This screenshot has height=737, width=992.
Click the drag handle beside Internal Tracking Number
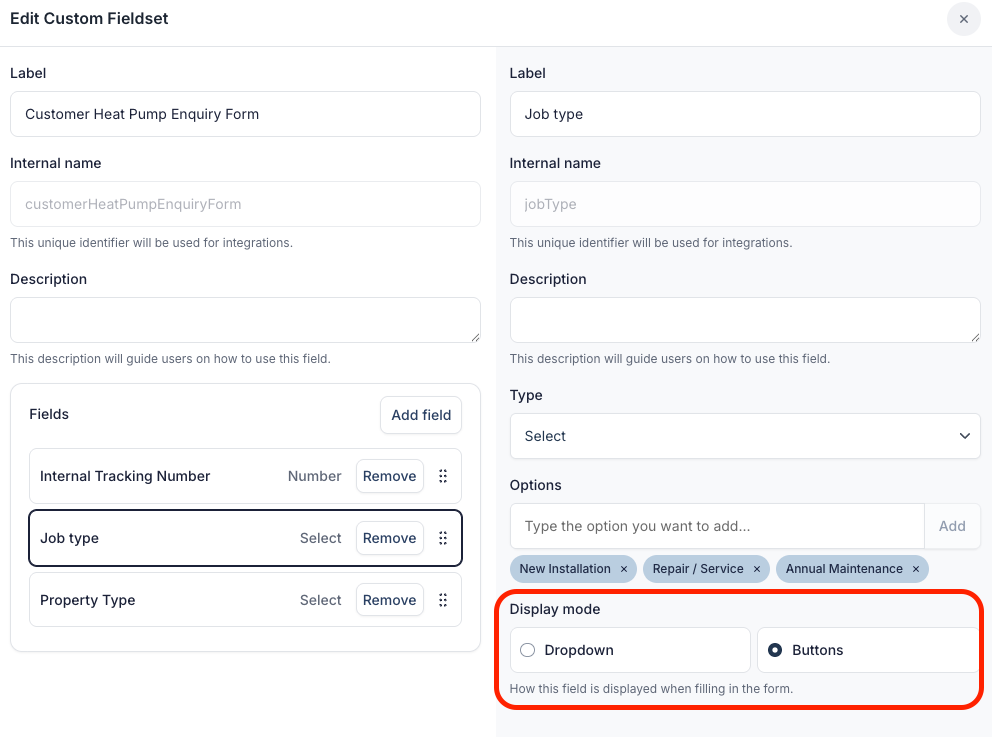[x=443, y=476]
